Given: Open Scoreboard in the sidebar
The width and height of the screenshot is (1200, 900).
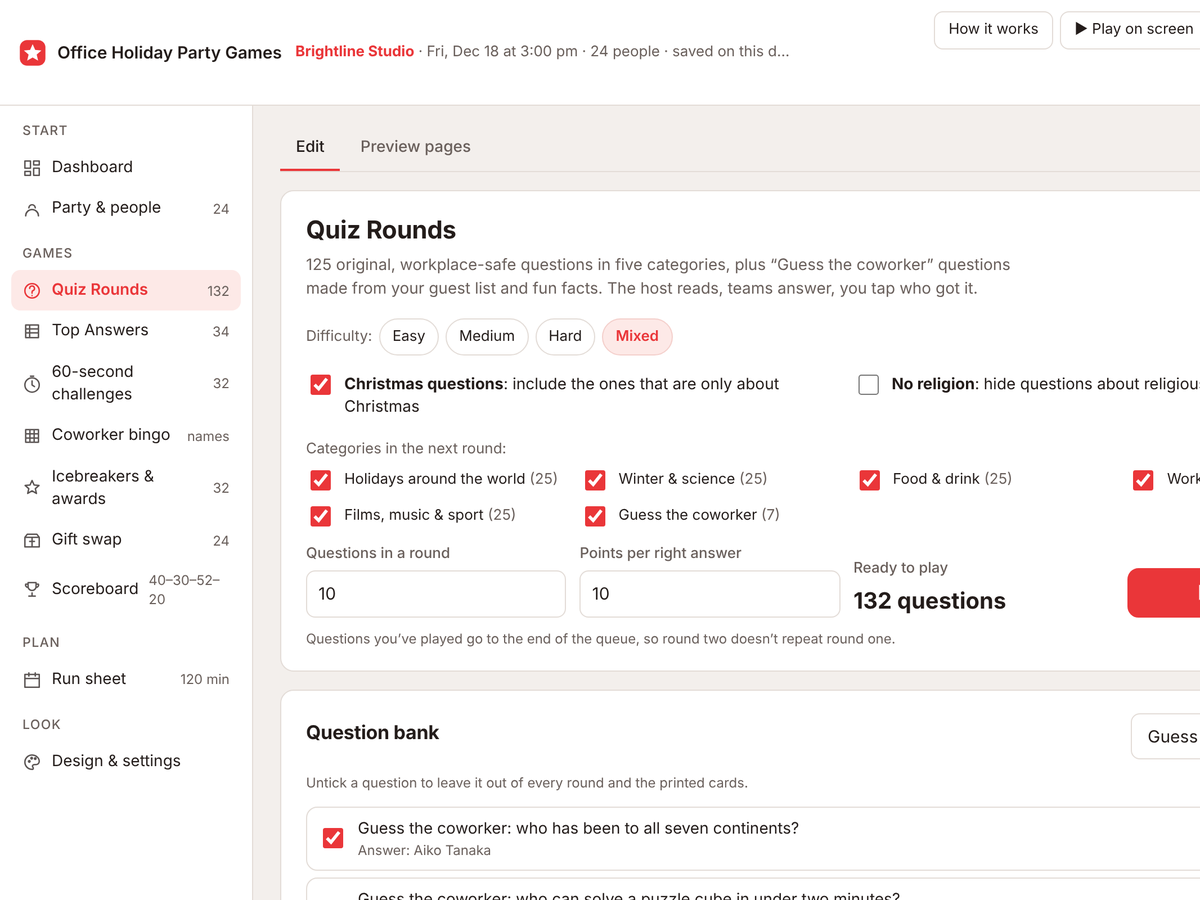Looking at the screenshot, I should [x=126, y=589].
